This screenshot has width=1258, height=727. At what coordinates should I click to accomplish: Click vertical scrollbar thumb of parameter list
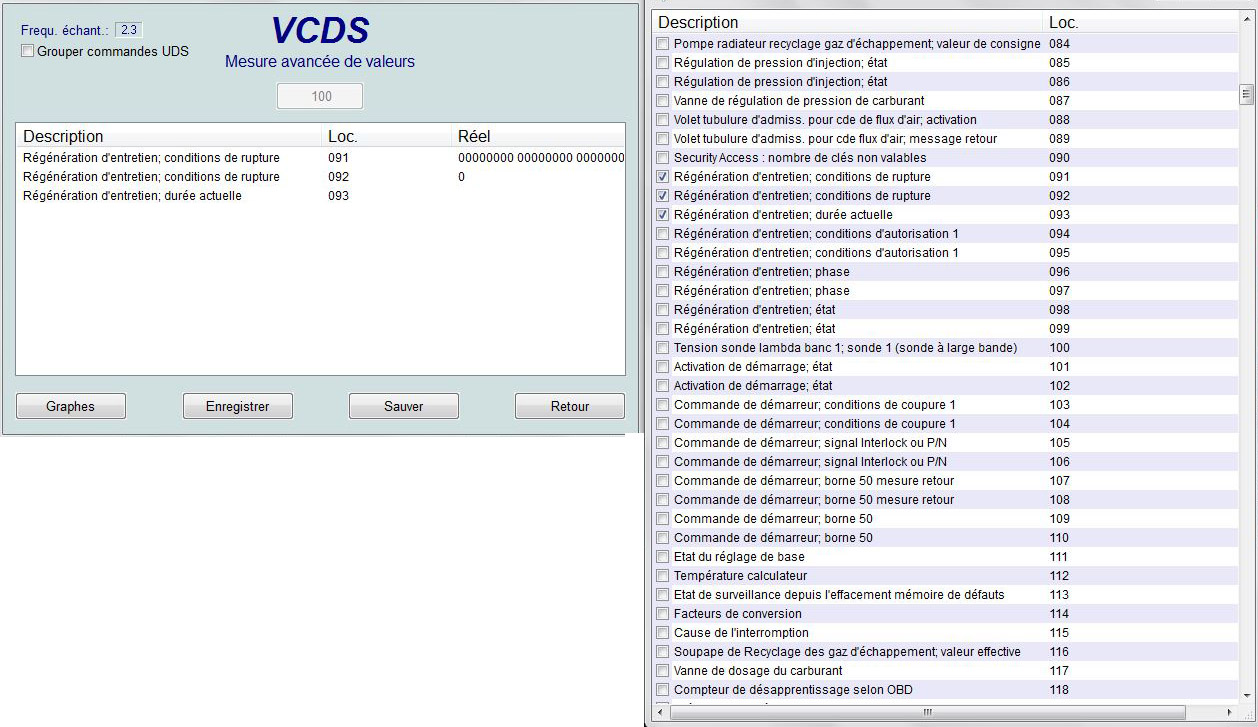coord(1246,94)
